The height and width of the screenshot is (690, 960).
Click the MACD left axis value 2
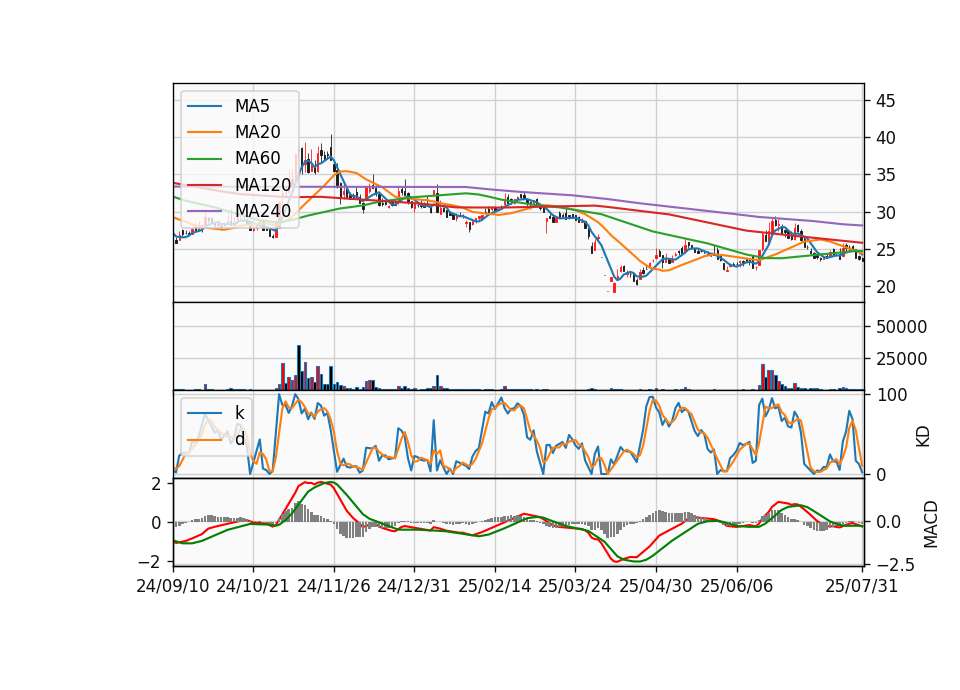click(157, 484)
